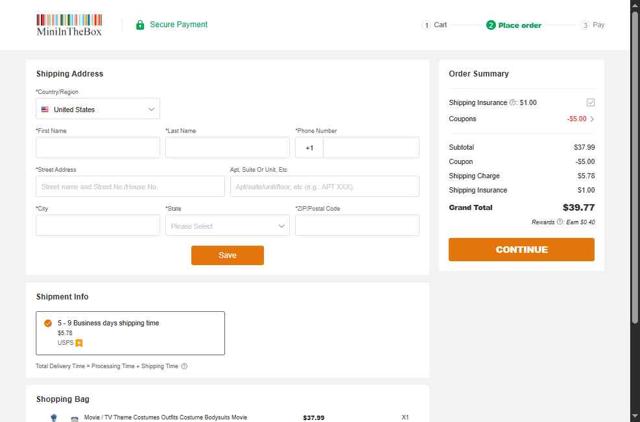The height and width of the screenshot is (422, 640).
Task: Focus the First Name field
Action: (x=98, y=147)
